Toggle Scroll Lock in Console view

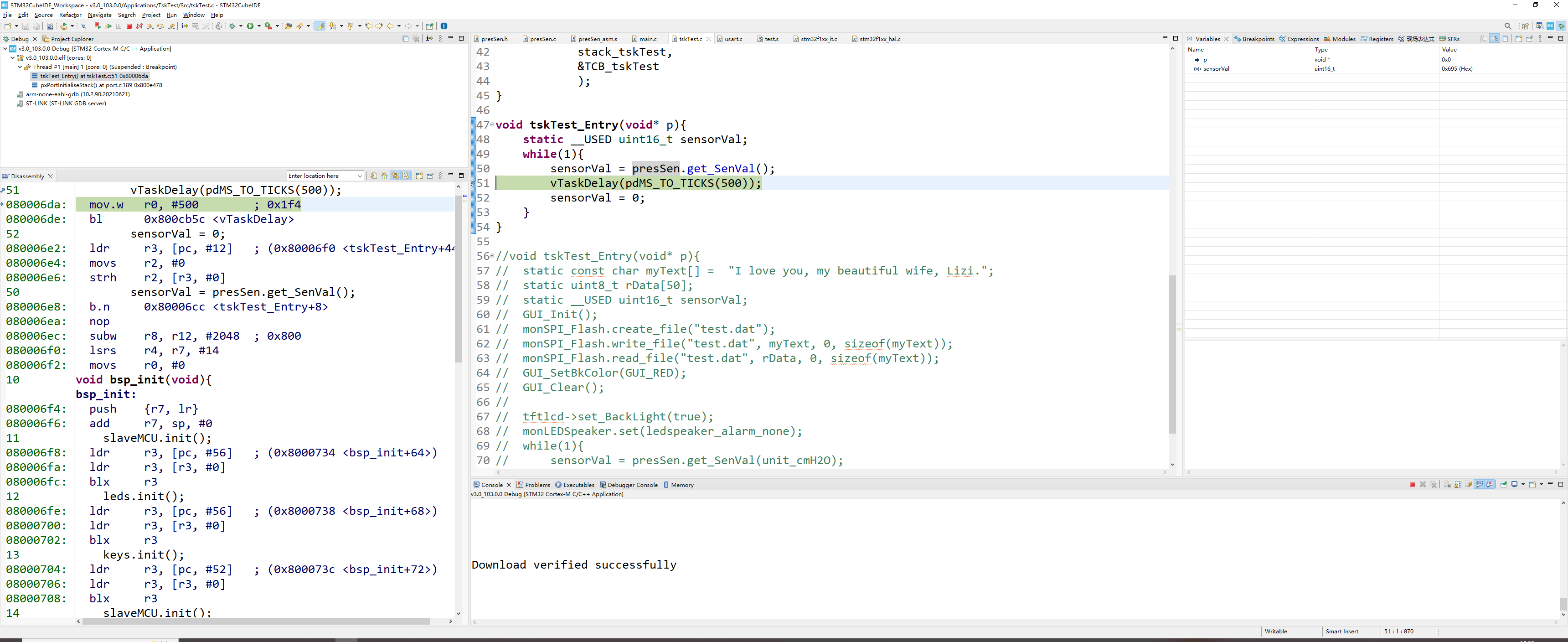(x=1458, y=484)
